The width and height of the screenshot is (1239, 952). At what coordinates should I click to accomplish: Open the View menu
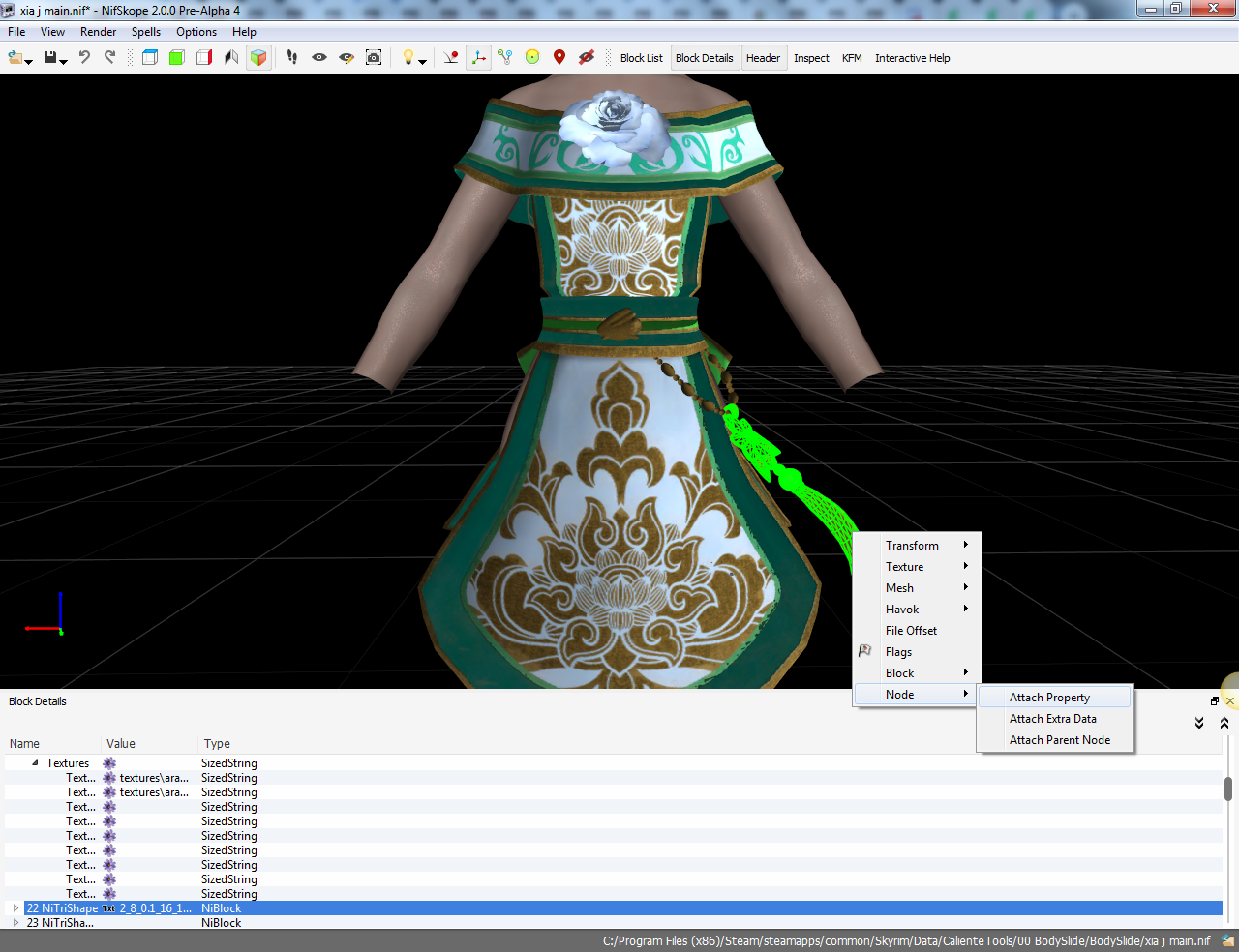point(52,32)
